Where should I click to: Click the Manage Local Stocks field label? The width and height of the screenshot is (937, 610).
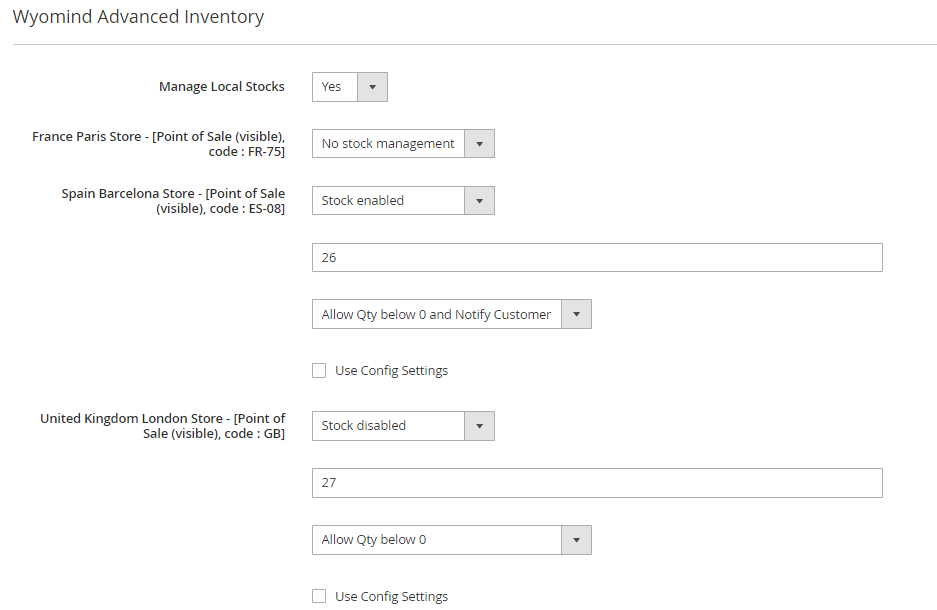[x=221, y=87]
